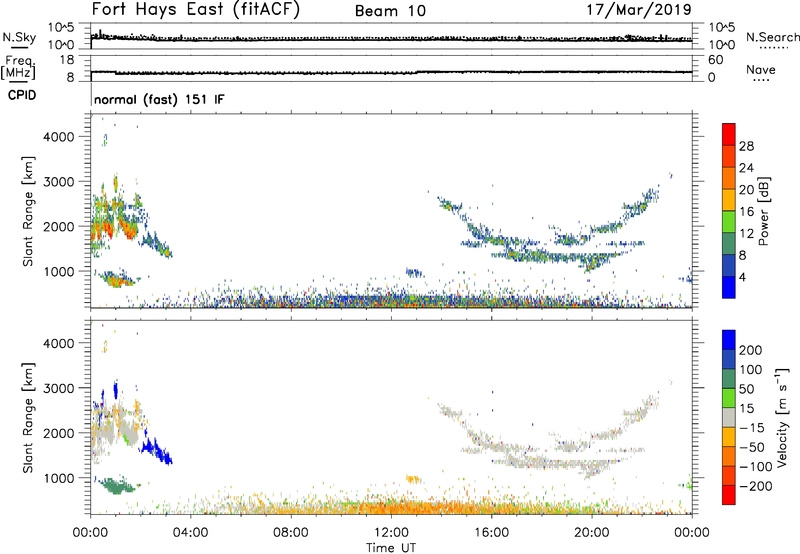800x554 pixels.
Task: Click the "−50" value on the velocity scale
Action: tap(752, 447)
